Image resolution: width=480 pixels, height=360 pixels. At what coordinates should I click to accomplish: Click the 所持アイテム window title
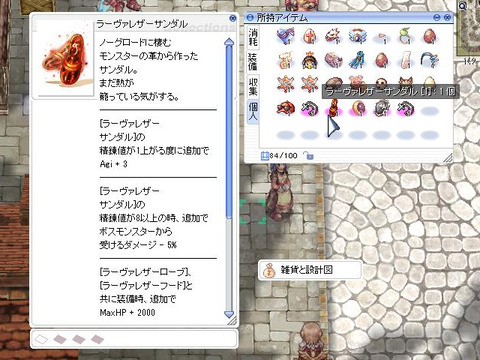[282, 17]
